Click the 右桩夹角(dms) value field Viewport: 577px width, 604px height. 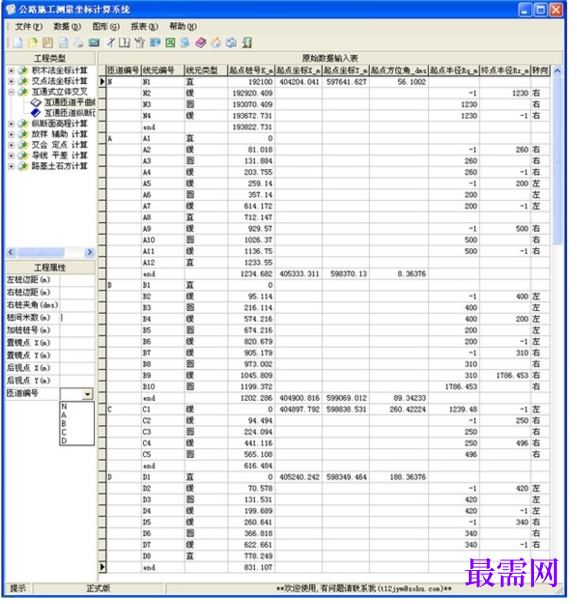(x=77, y=305)
